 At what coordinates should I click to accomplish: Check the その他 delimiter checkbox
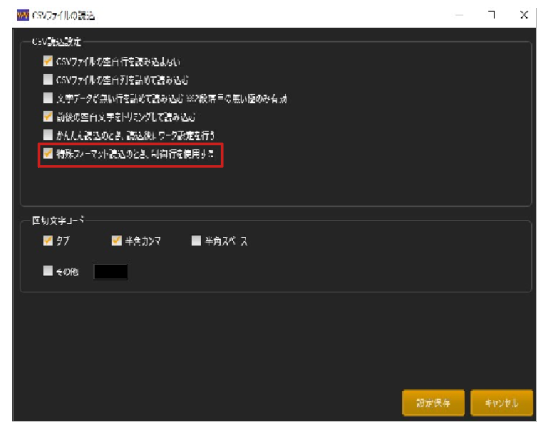pyautogui.click(x=48, y=271)
